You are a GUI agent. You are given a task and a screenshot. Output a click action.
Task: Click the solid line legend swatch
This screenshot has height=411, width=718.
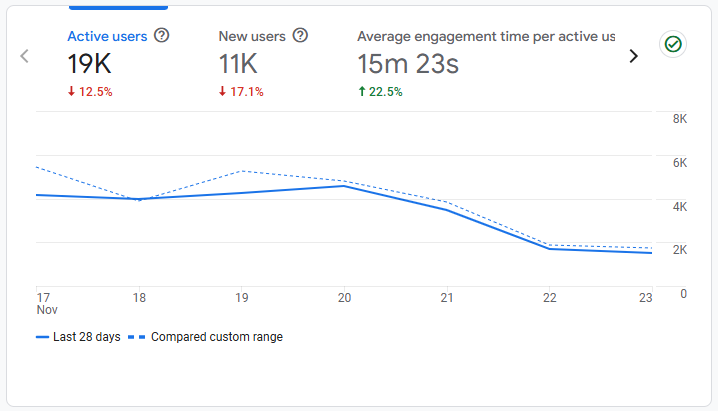(43, 337)
